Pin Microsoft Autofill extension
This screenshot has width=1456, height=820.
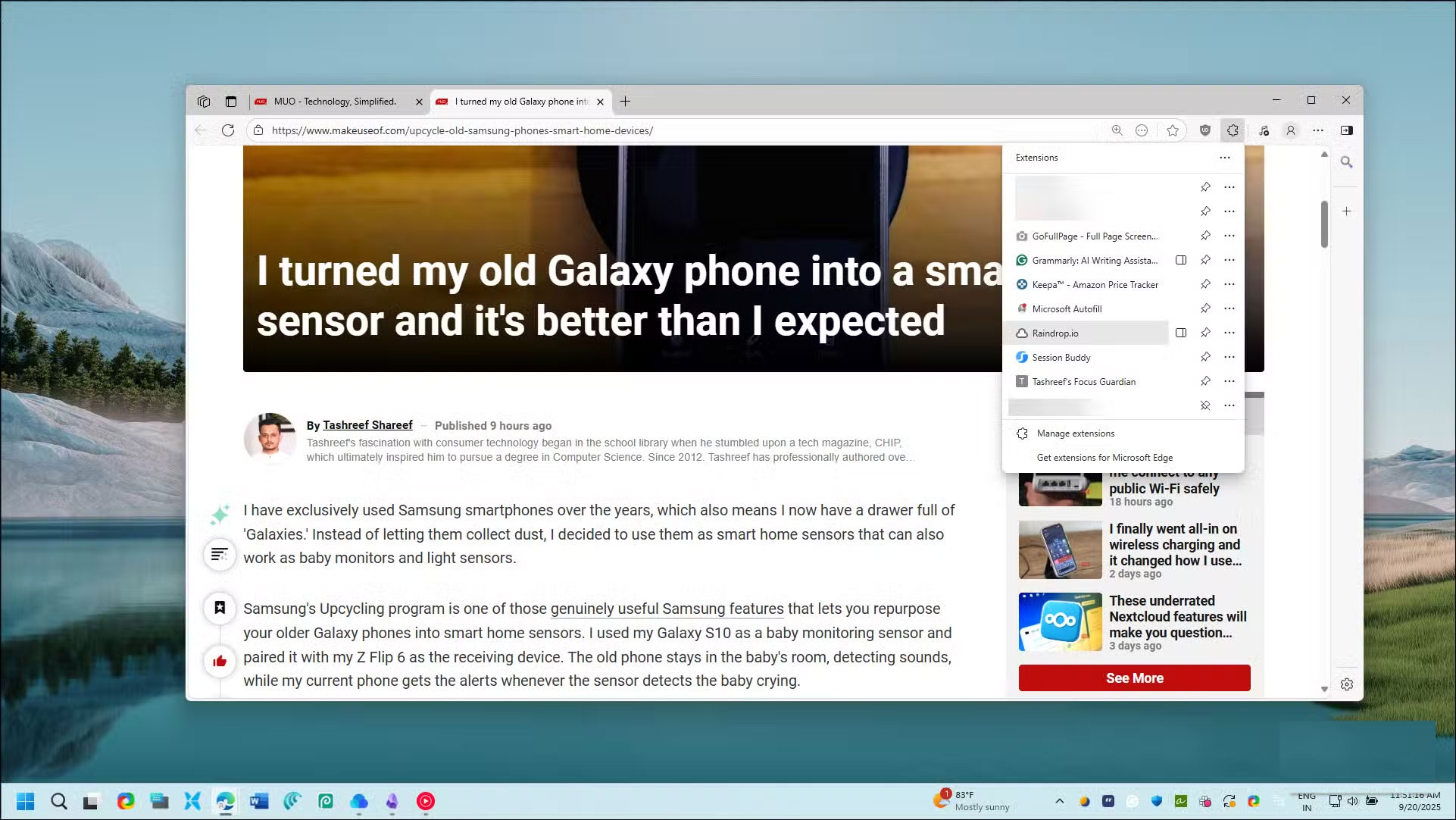point(1205,308)
